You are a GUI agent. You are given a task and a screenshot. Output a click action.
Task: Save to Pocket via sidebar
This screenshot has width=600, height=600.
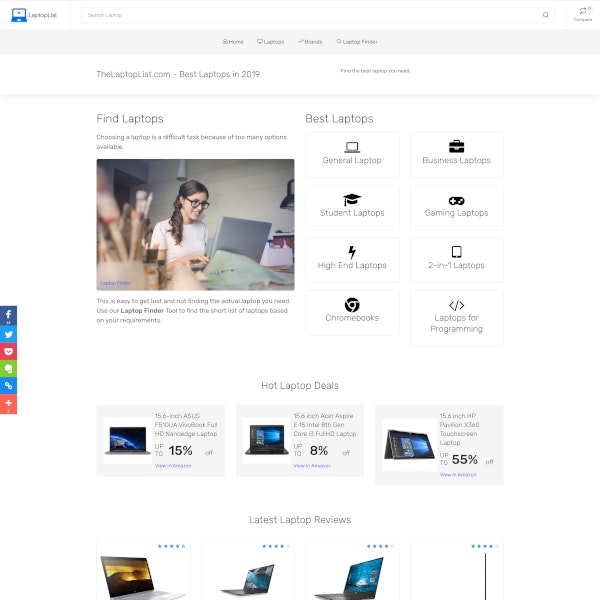(8, 351)
